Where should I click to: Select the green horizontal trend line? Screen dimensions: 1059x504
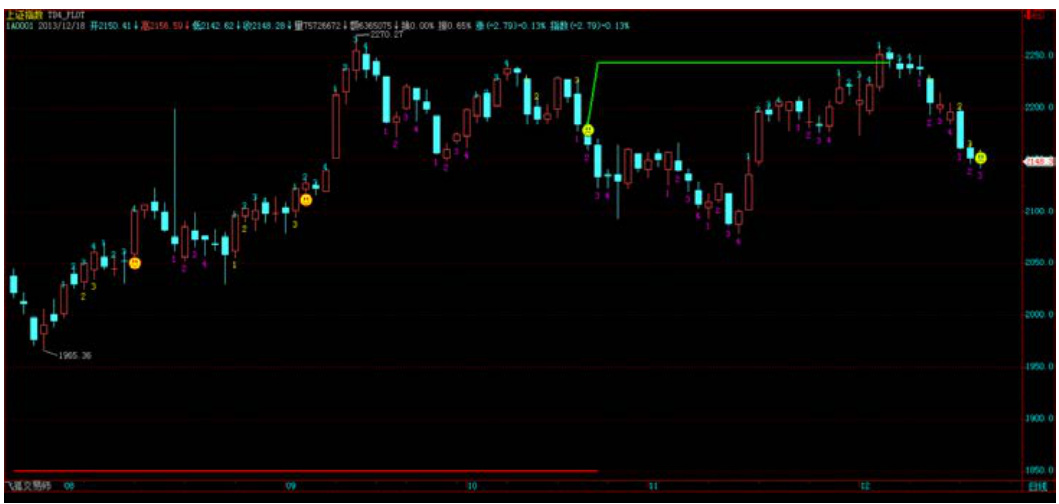click(740, 63)
